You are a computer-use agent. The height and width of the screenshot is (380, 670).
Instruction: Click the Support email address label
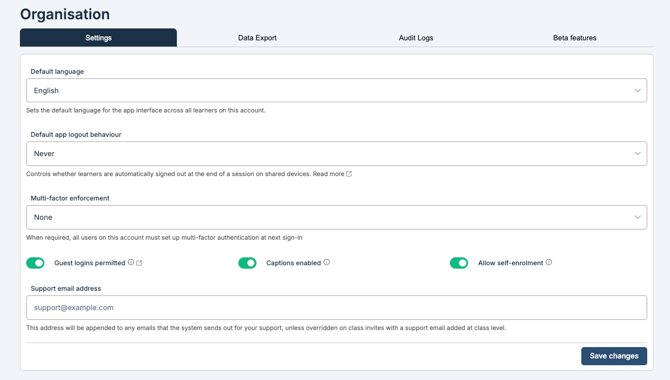[66, 289]
